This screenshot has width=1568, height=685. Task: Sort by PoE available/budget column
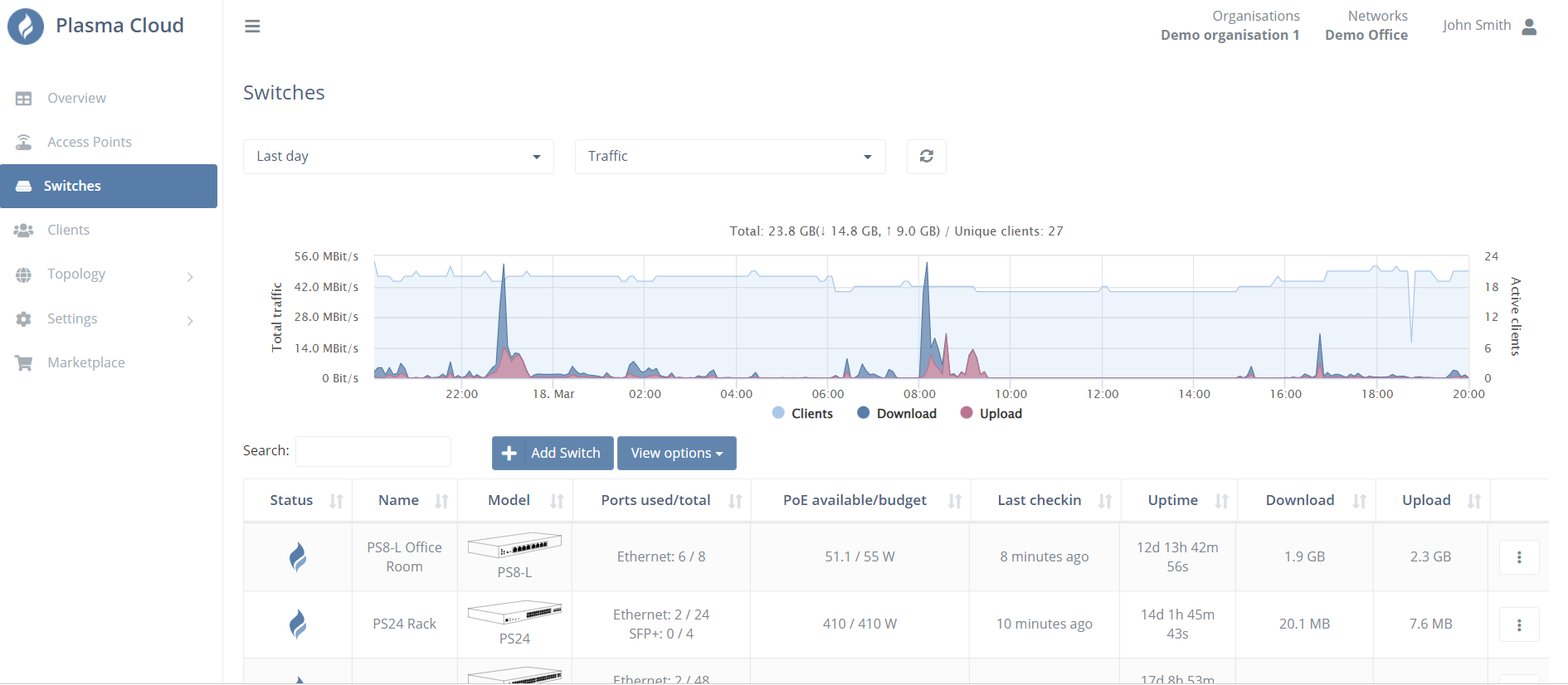coord(955,501)
